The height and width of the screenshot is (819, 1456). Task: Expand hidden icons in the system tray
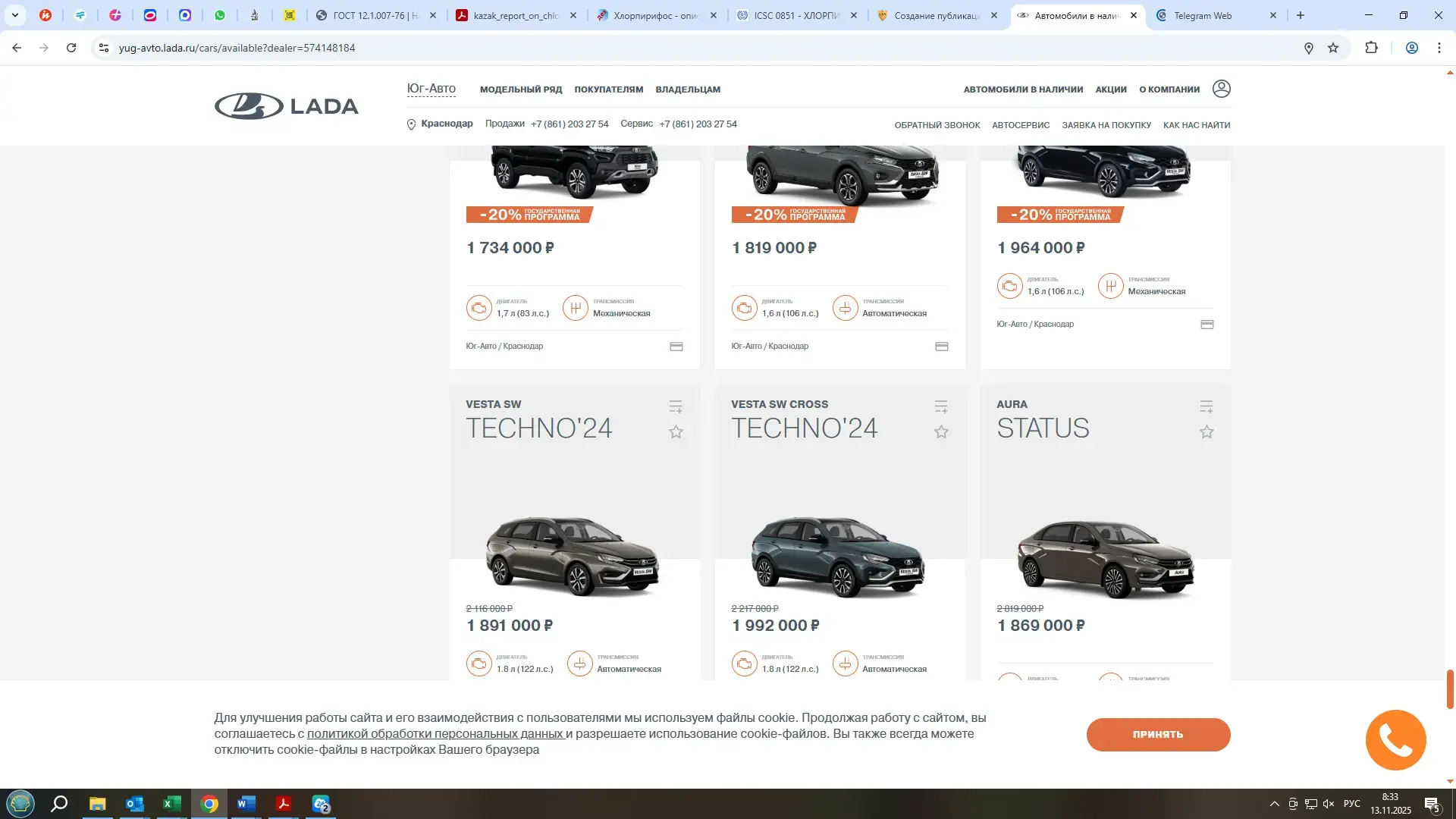pyautogui.click(x=1276, y=804)
